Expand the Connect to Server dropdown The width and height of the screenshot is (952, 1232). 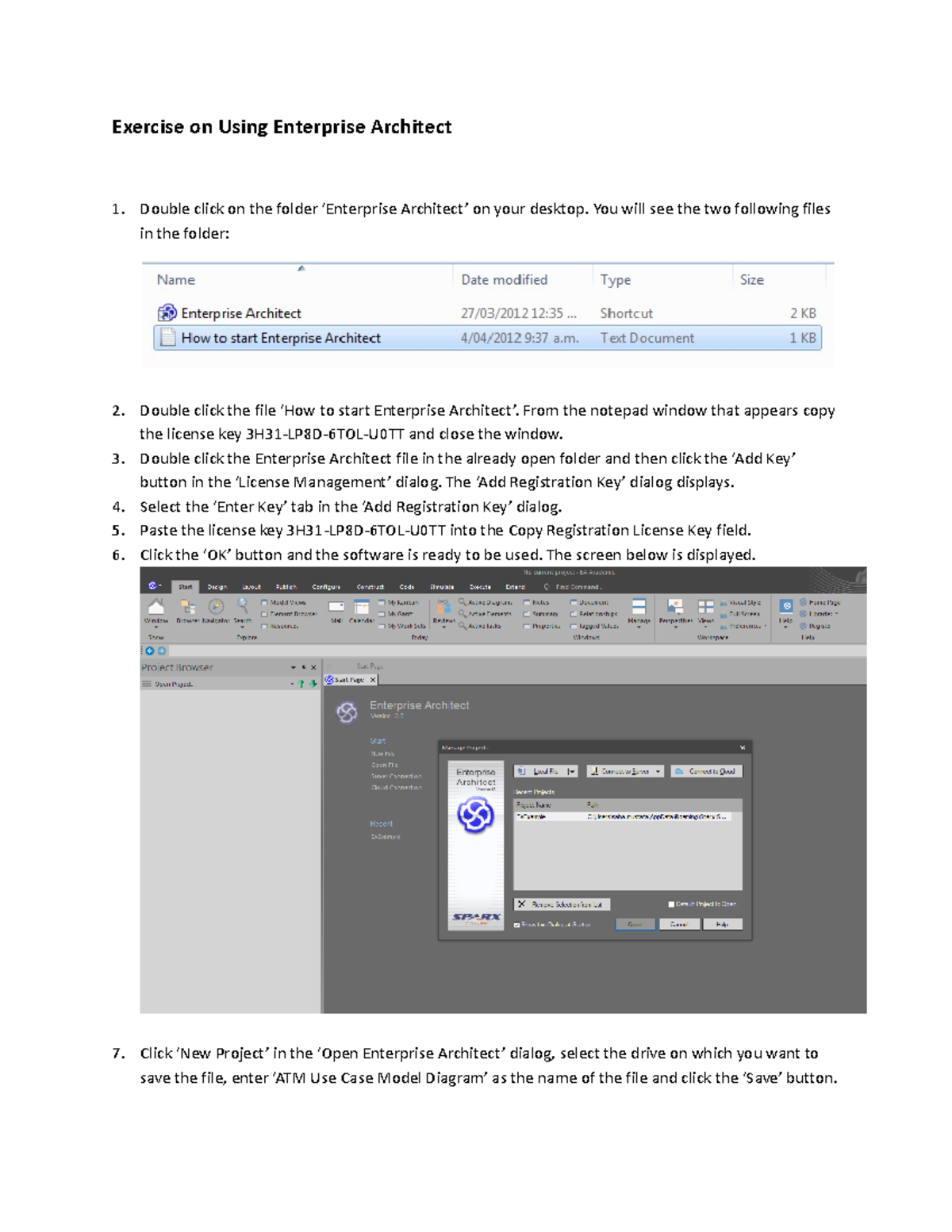point(658,771)
